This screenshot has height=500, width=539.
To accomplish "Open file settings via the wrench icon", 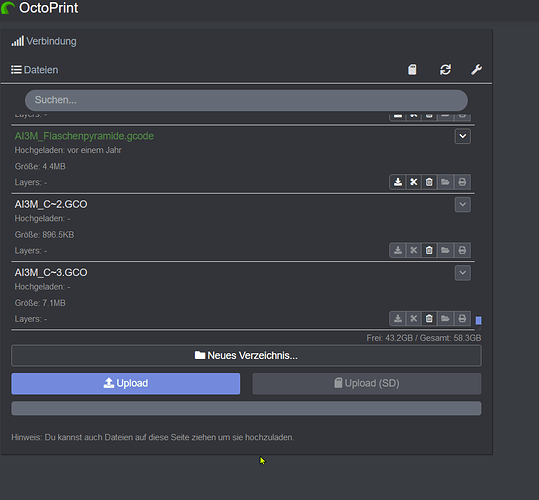I will pyautogui.click(x=476, y=70).
